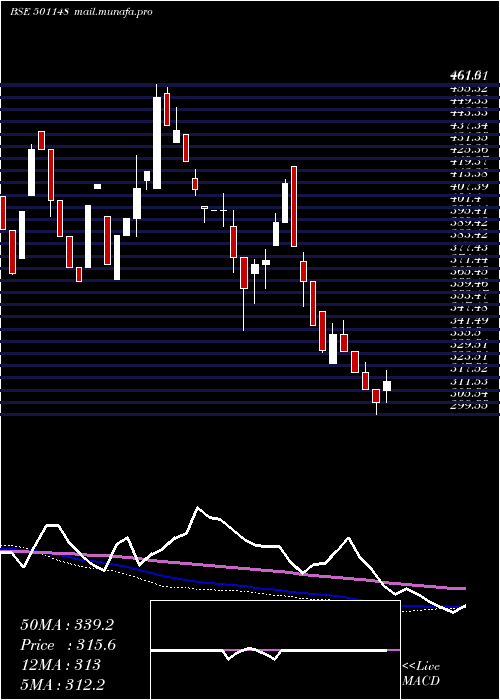The width and height of the screenshot is (500, 700).
Task: Click the 12MA : 313 readout
Action: point(61,665)
